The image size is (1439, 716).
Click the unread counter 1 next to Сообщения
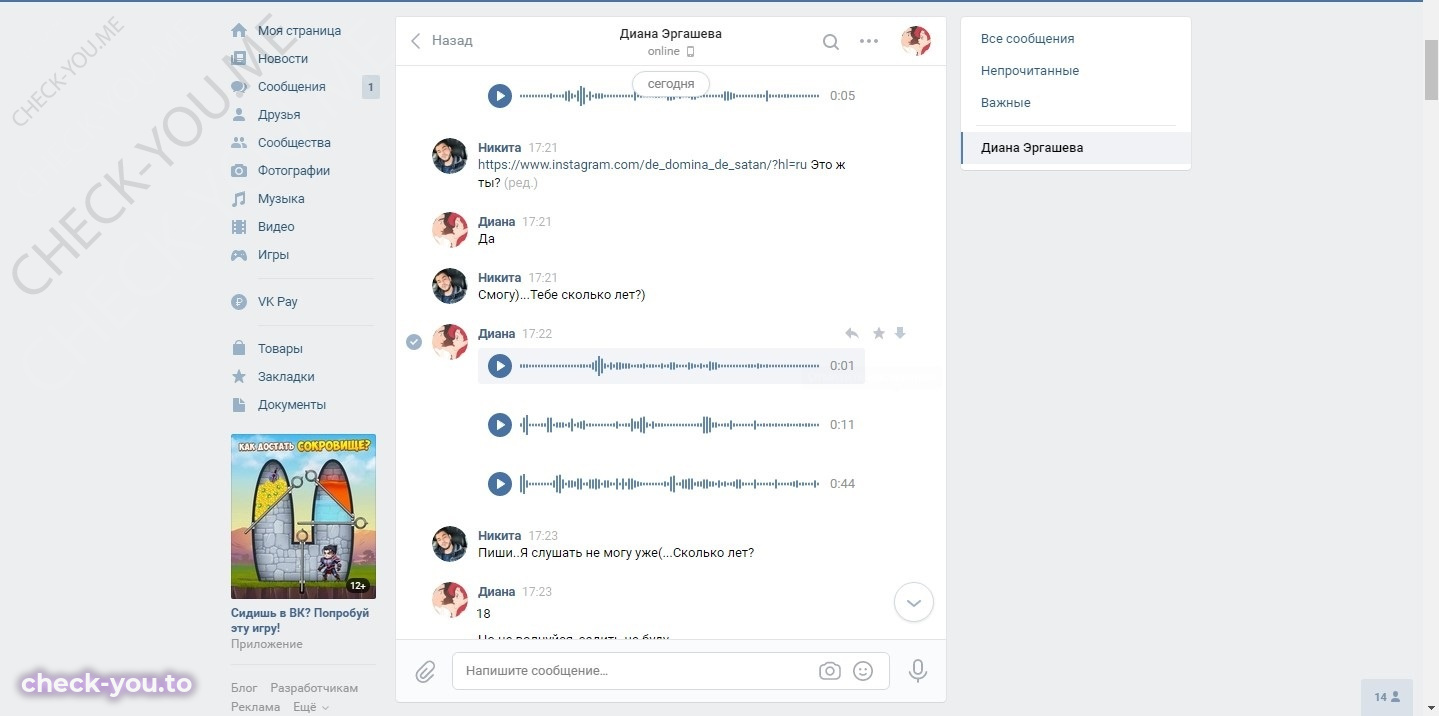coord(370,88)
